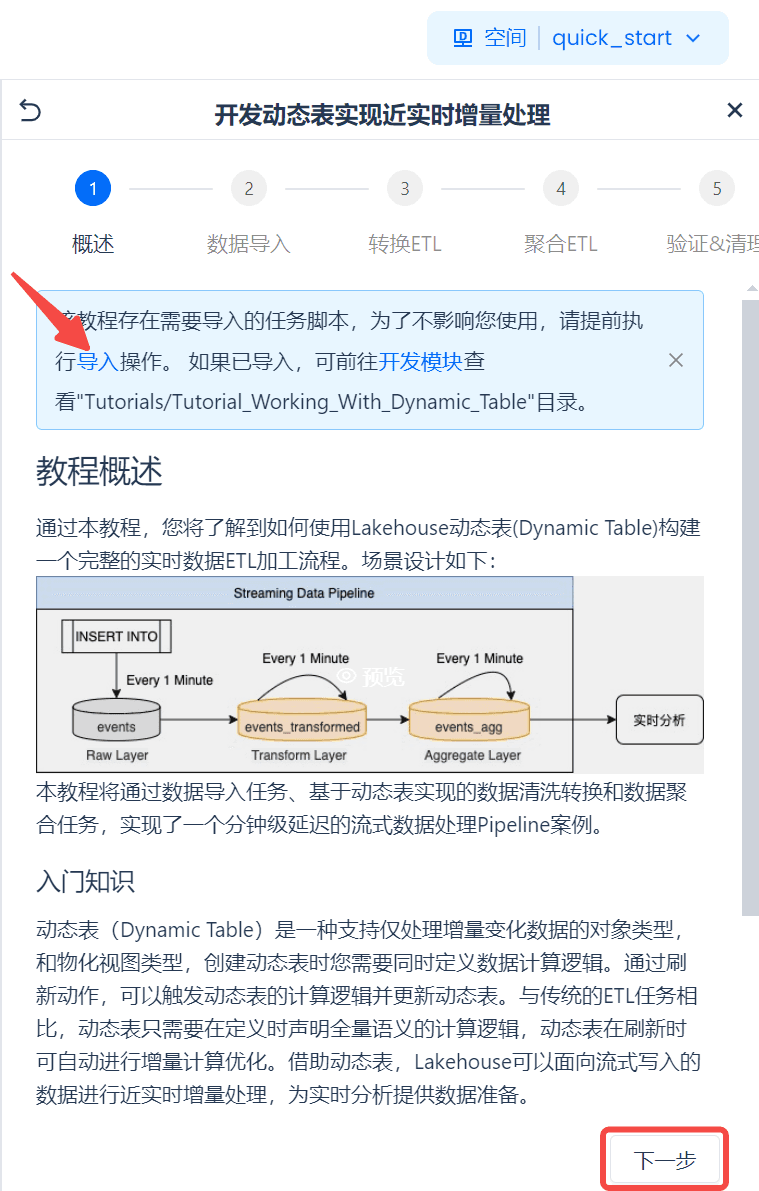Jump to step 3 转换ETL
This screenshot has height=1191, width=759.
pyautogui.click(x=405, y=188)
